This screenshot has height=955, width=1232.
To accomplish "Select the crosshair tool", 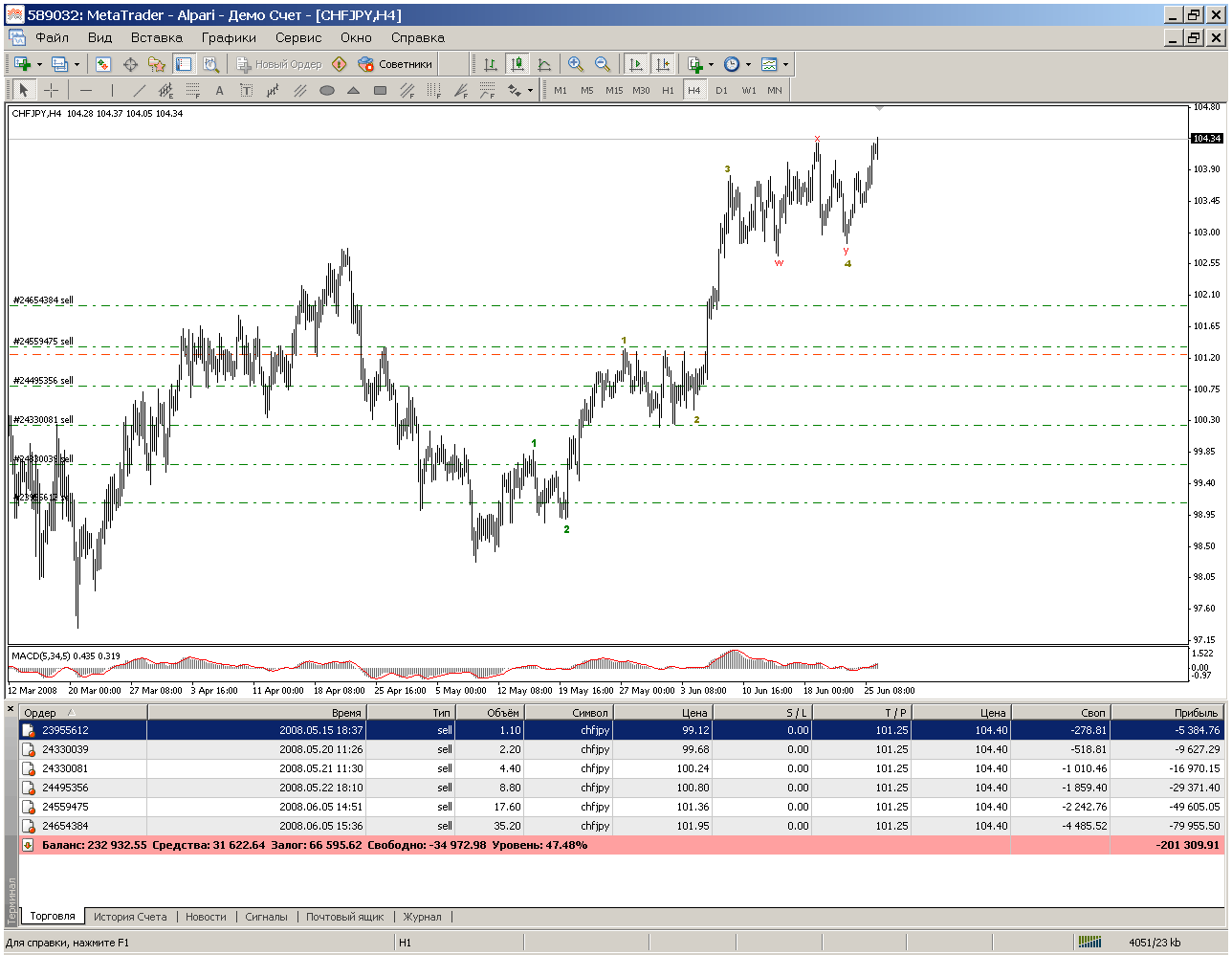I will pyautogui.click(x=52, y=90).
